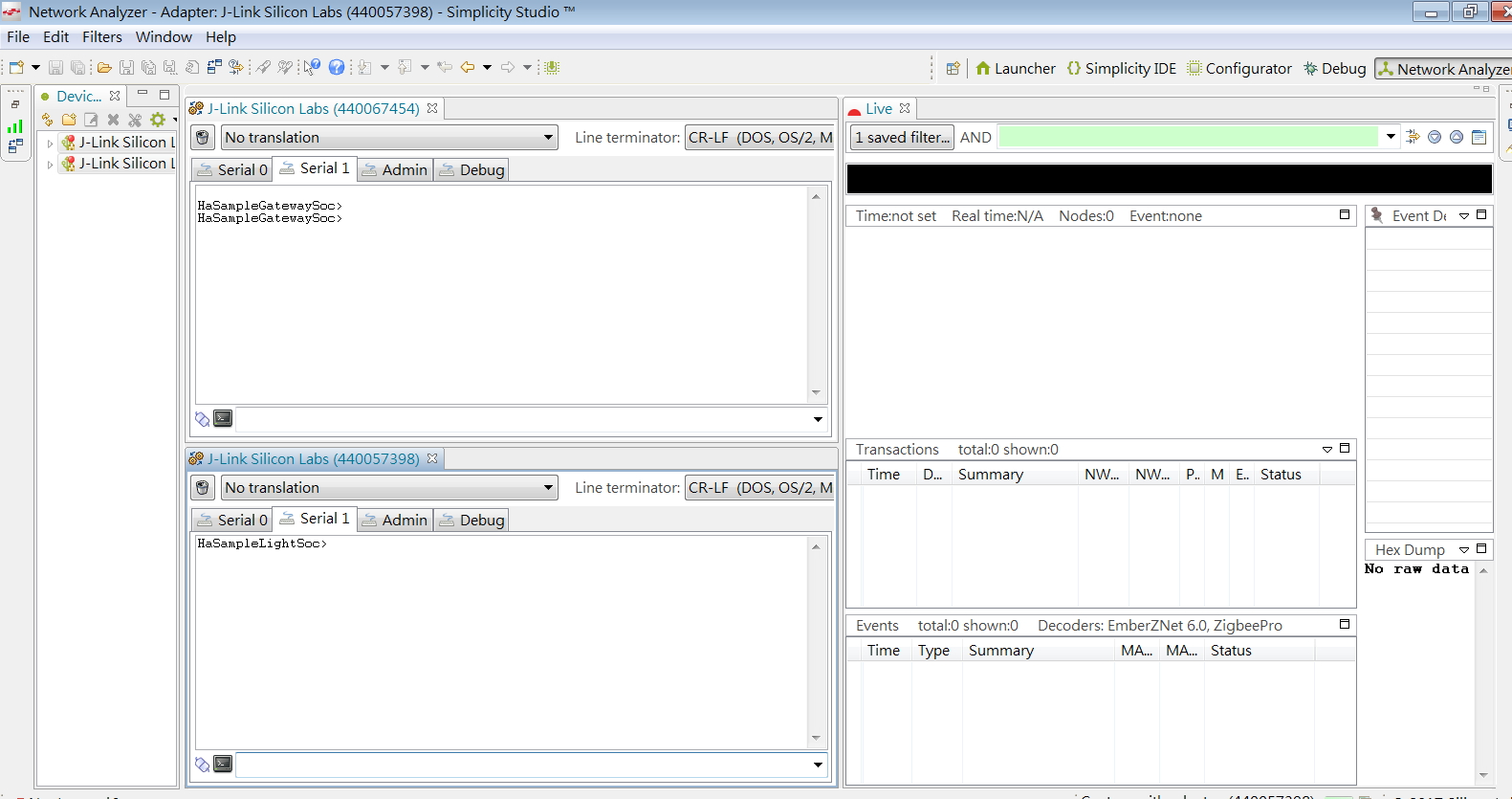Open the filter expression history dropdown arrow
1512x799 pixels.
pyautogui.click(x=1391, y=137)
